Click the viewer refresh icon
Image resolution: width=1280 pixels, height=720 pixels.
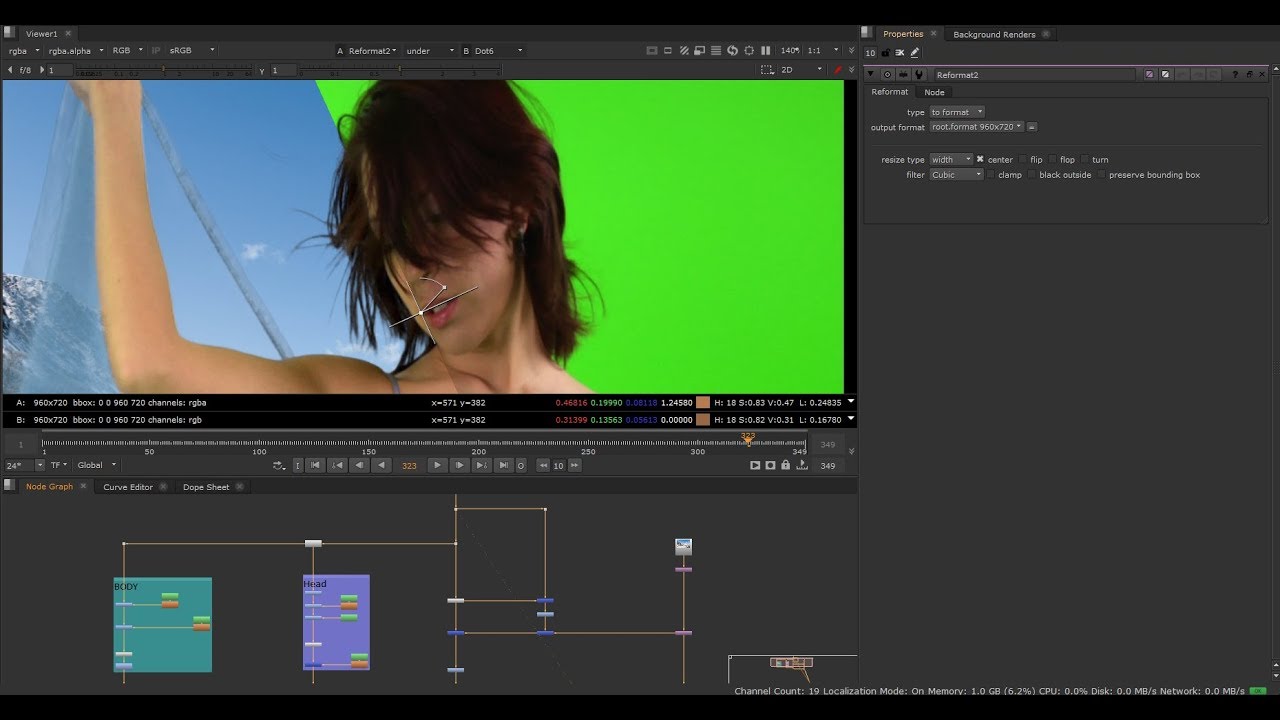[x=732, y=51]
